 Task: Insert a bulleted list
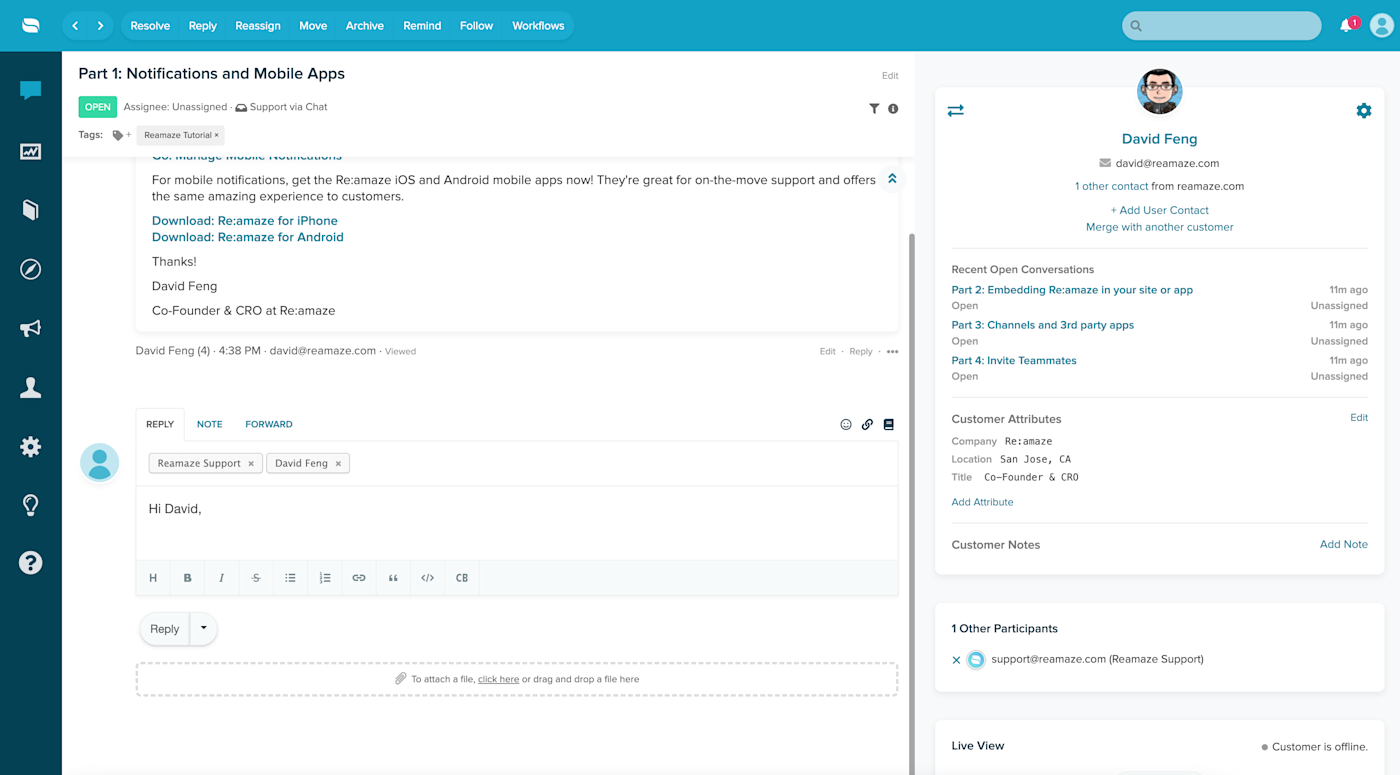point(290,578)
